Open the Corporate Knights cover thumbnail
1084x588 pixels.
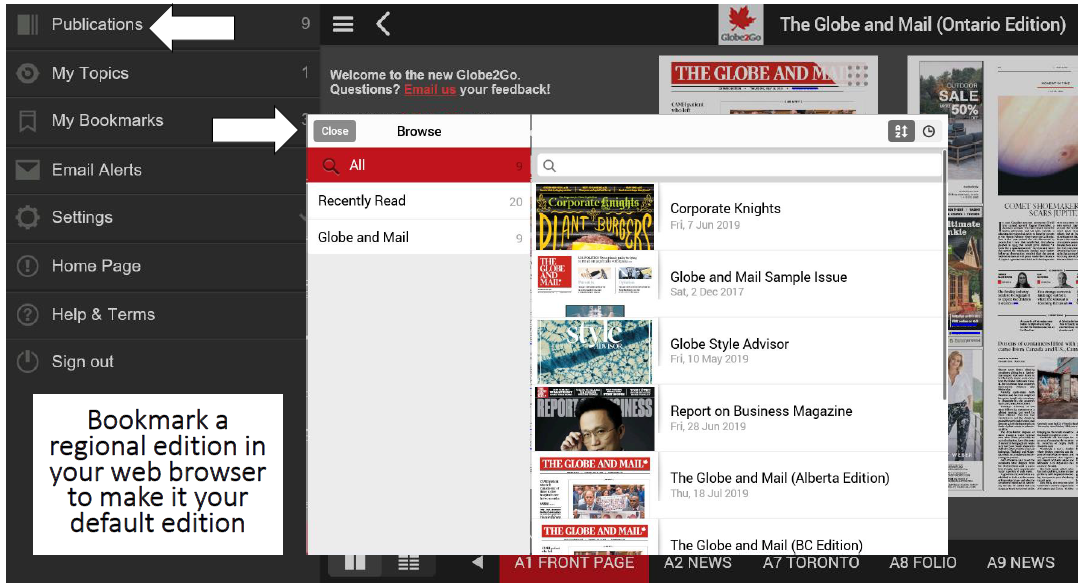595,217
